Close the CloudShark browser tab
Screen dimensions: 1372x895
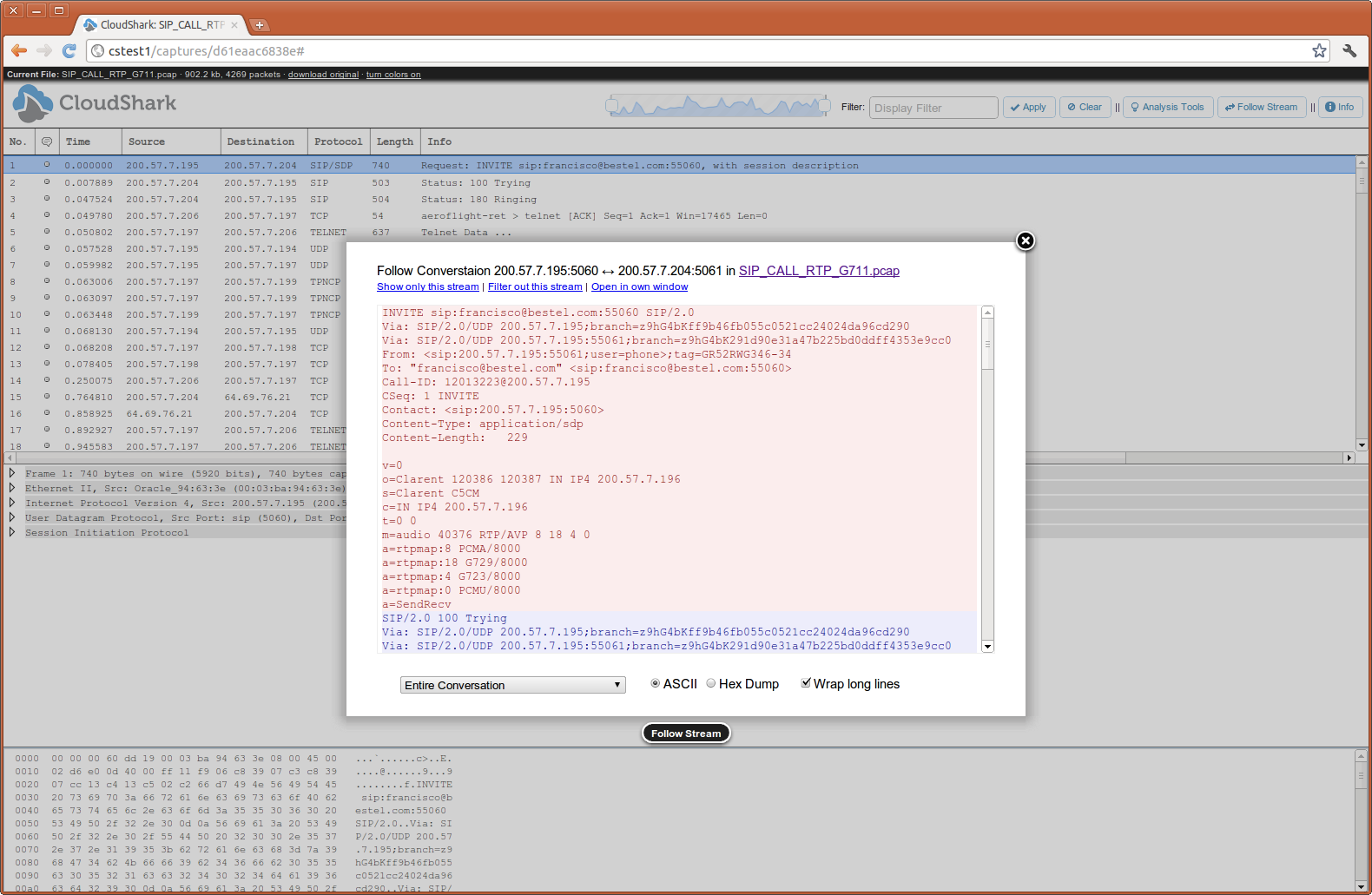point(234,25)
